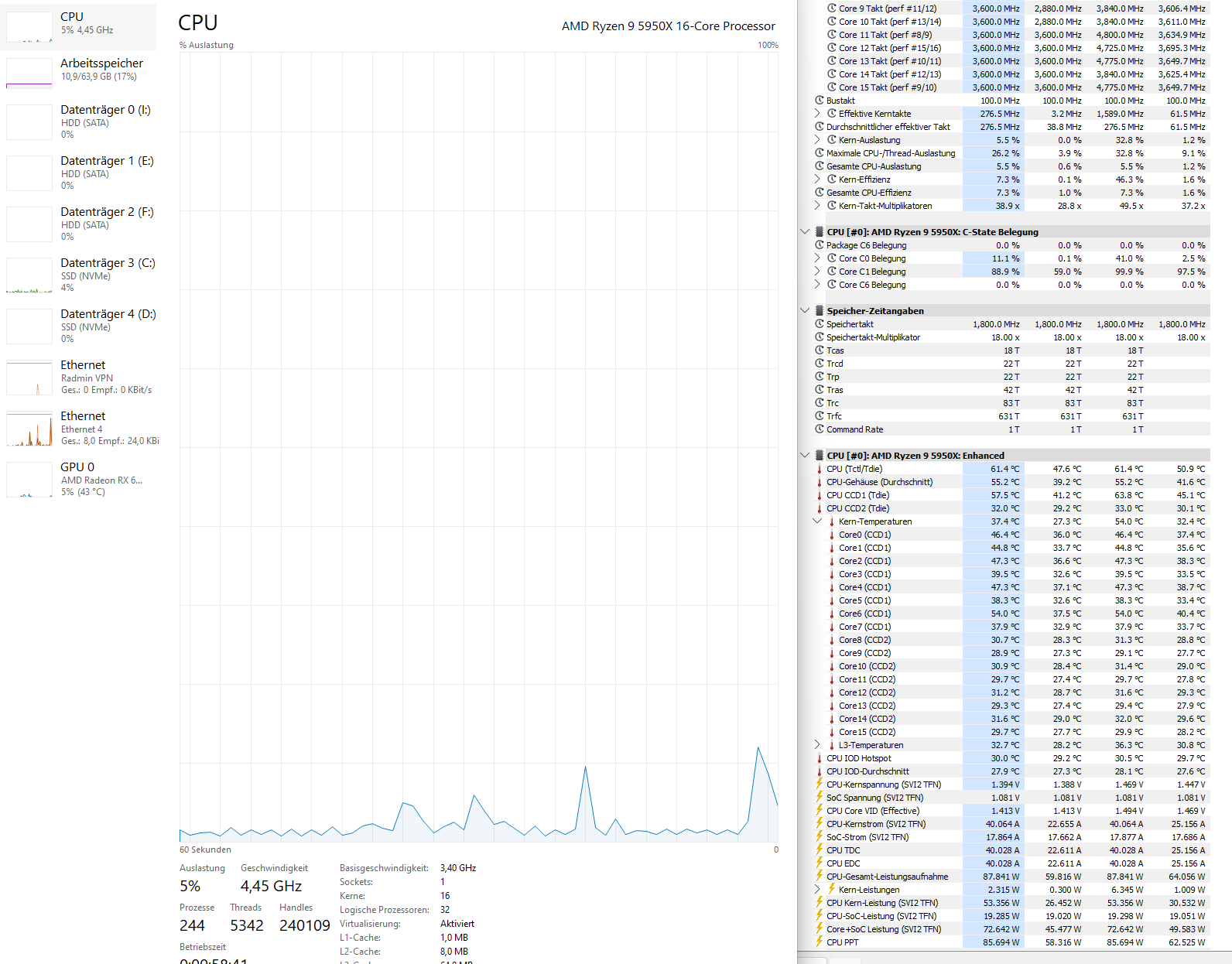Click the Virtualisierung value Aktiviert
This screenshot has width=1232, height=964.
[457, 924]
